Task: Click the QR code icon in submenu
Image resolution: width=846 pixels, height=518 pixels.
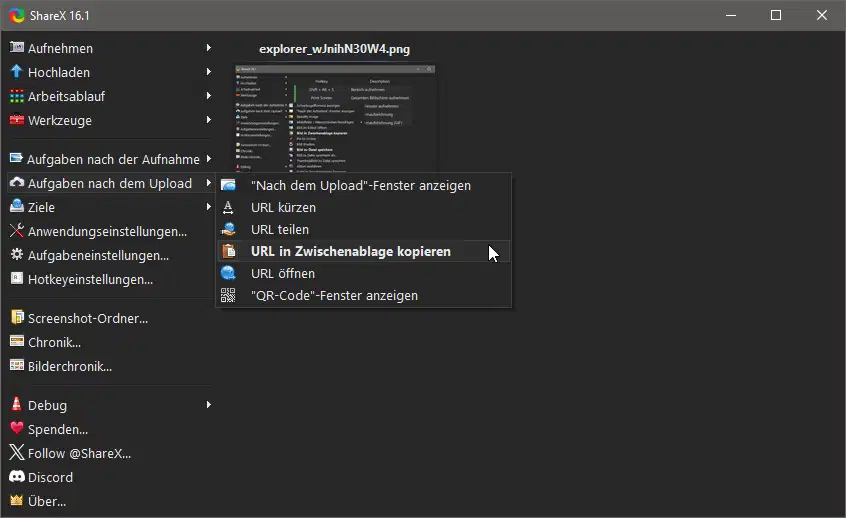Action: pos(228,295)
